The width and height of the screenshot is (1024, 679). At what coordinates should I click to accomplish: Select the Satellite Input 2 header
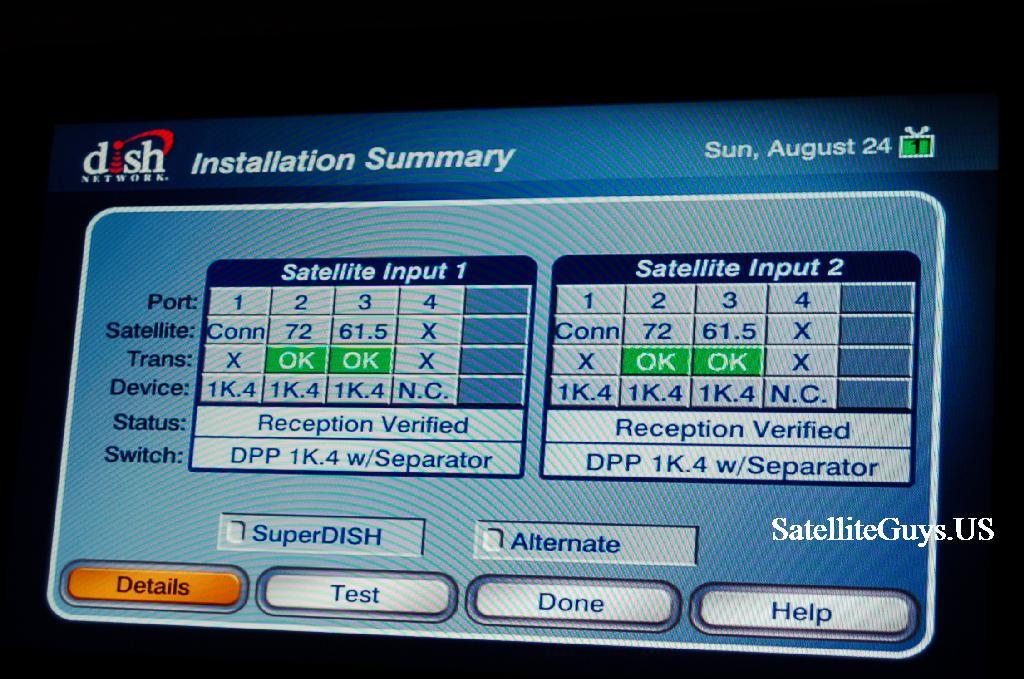click(739, 268)
